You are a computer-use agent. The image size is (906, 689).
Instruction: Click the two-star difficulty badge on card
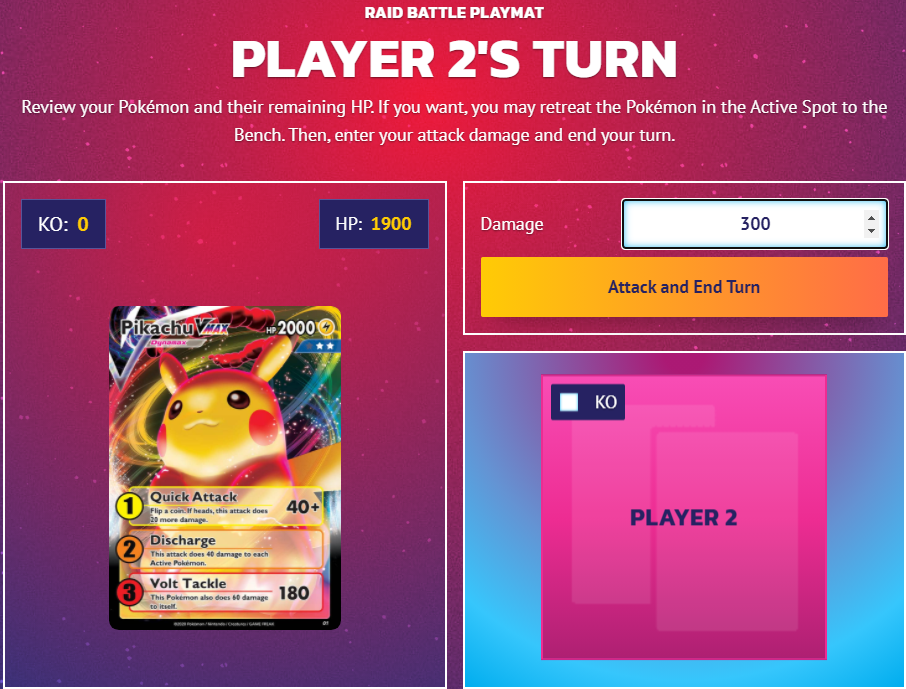pos(319,346)
